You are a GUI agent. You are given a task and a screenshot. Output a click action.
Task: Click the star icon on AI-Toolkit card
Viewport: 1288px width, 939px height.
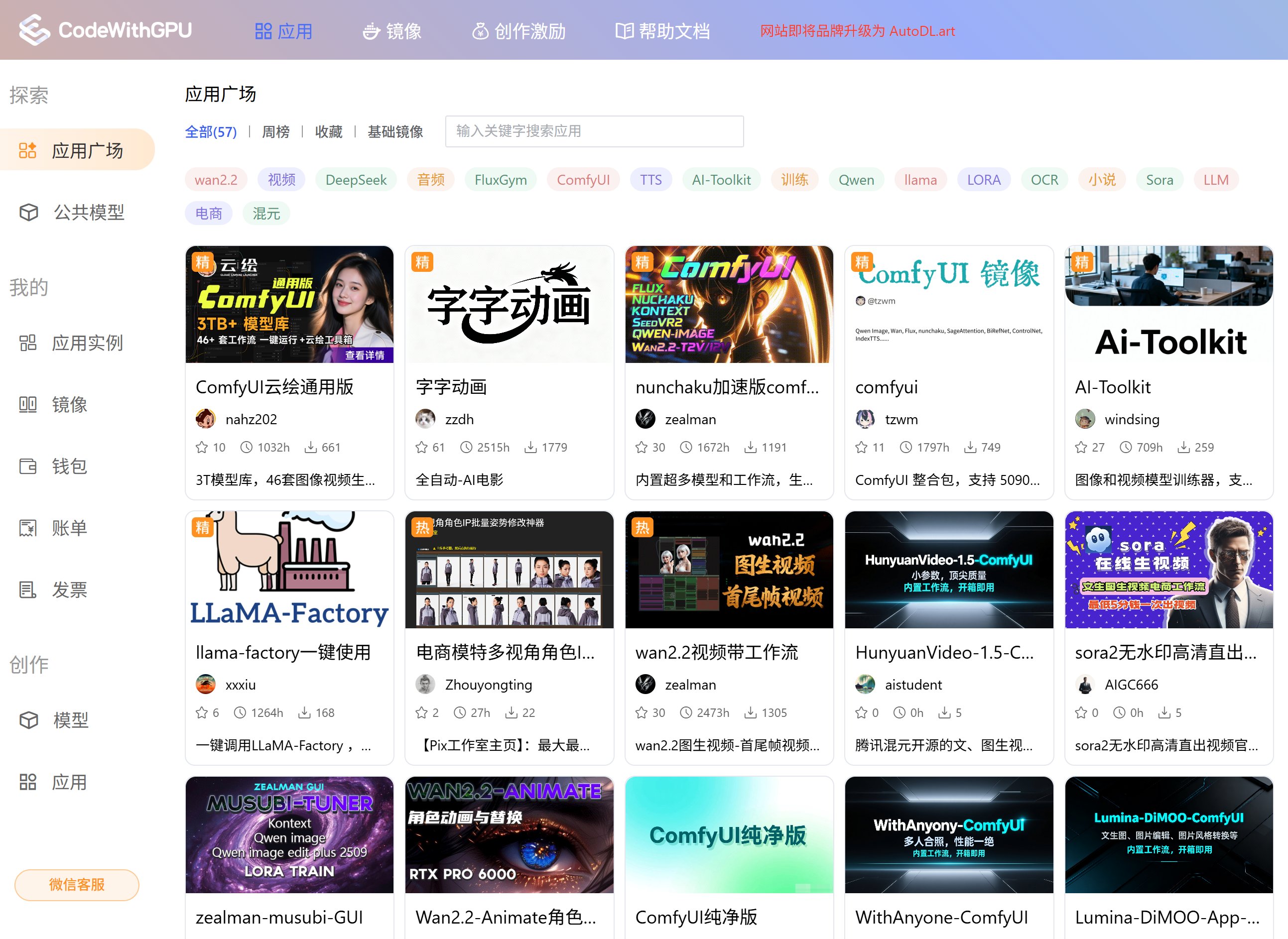(x=1081, y=447)
